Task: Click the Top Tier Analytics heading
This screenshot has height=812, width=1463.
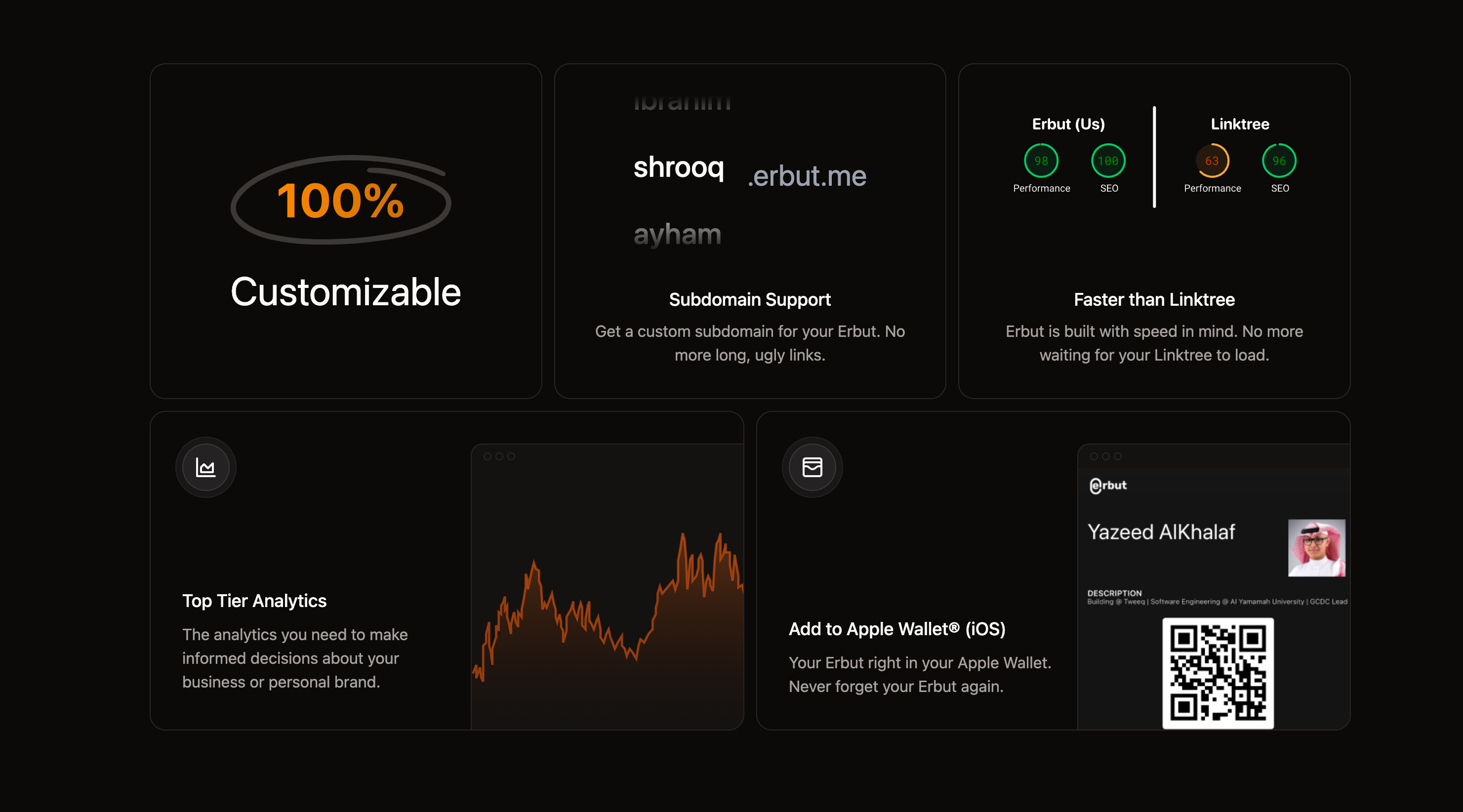Action: pyautogui.click(x=254, y=601)
